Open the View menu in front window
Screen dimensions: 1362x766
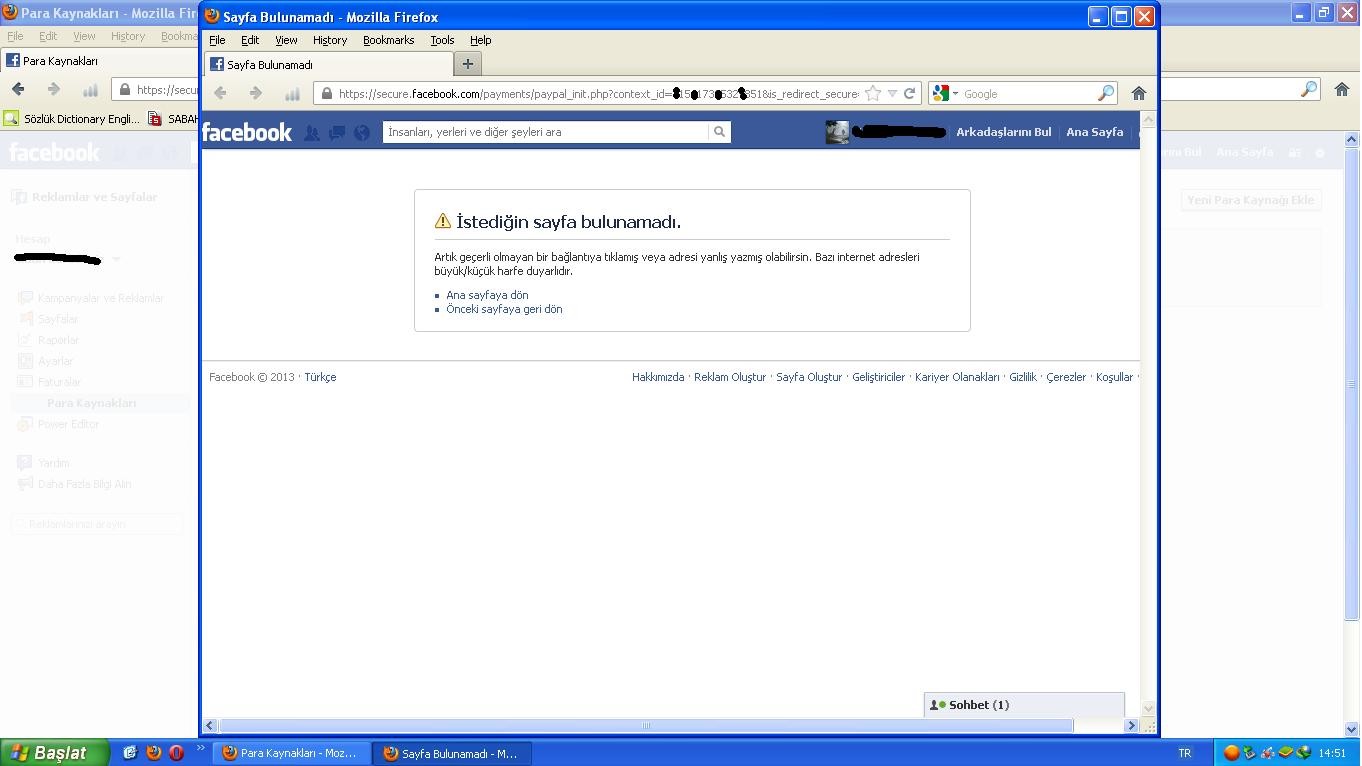(x=286, y=40)
